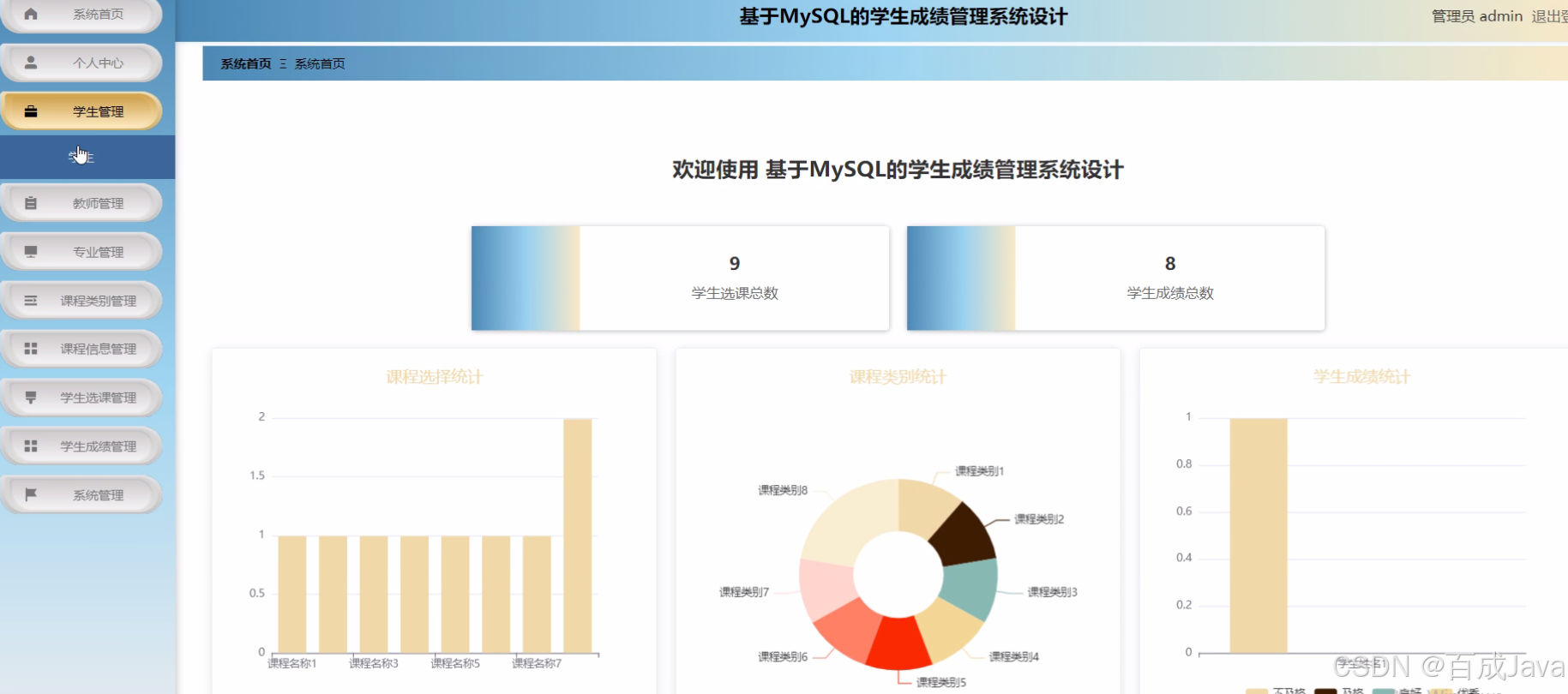Click the 课程名称7 axis label
This screenshot has height=694, width=1568.
click(x=537, y=663)
